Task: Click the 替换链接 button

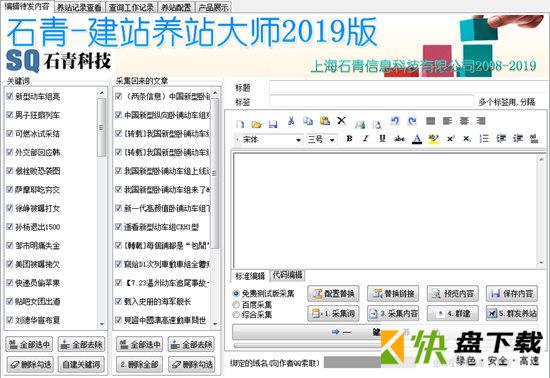Action: click(393, 294)
